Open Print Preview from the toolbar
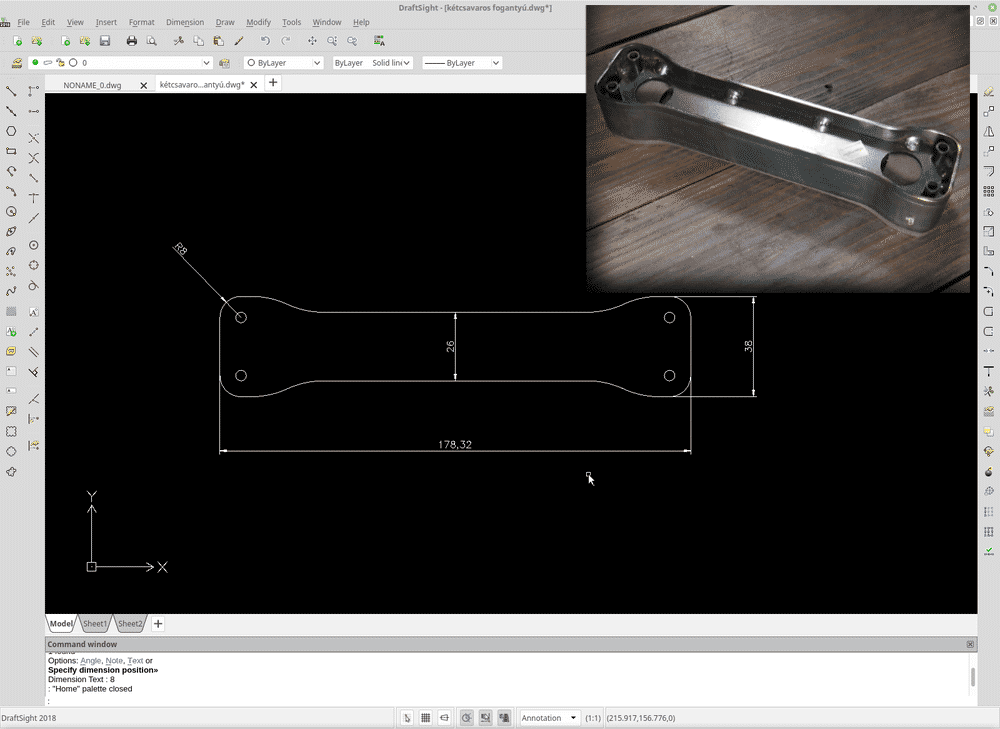 (x=151, y=41)
